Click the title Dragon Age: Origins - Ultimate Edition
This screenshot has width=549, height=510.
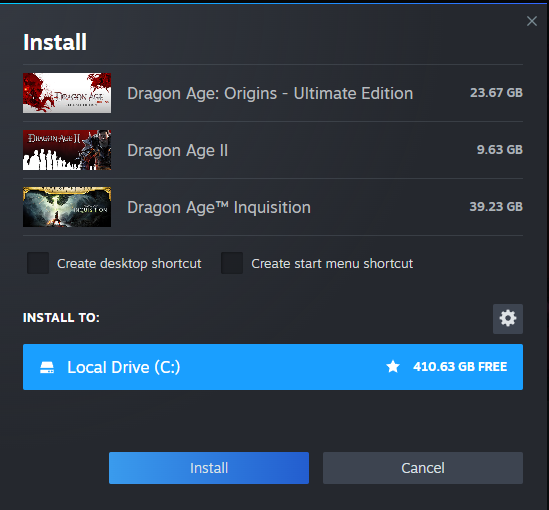(270, 93)
